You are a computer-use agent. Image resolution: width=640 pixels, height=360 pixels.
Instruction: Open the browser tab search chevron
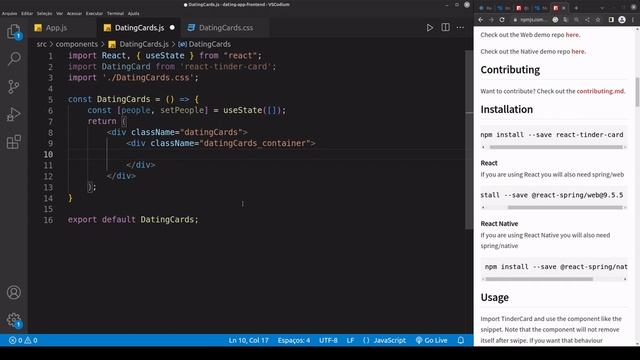(x=602, y=8)
